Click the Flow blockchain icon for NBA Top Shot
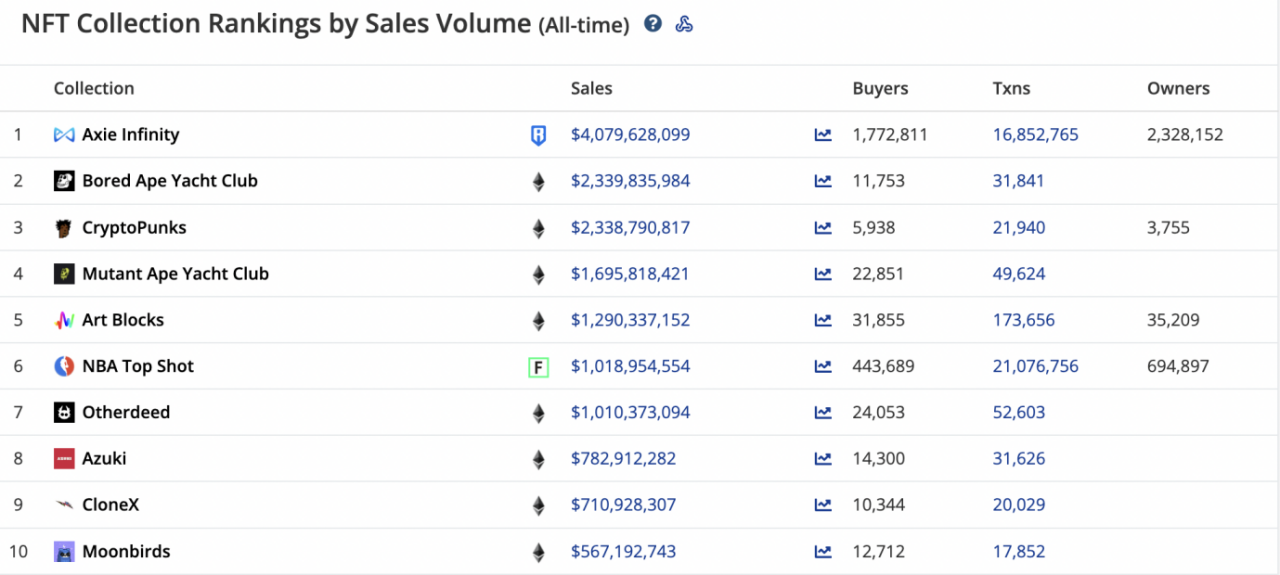Screen dimensions: 1280x575 pyautogui.click(x=538, y=367)
